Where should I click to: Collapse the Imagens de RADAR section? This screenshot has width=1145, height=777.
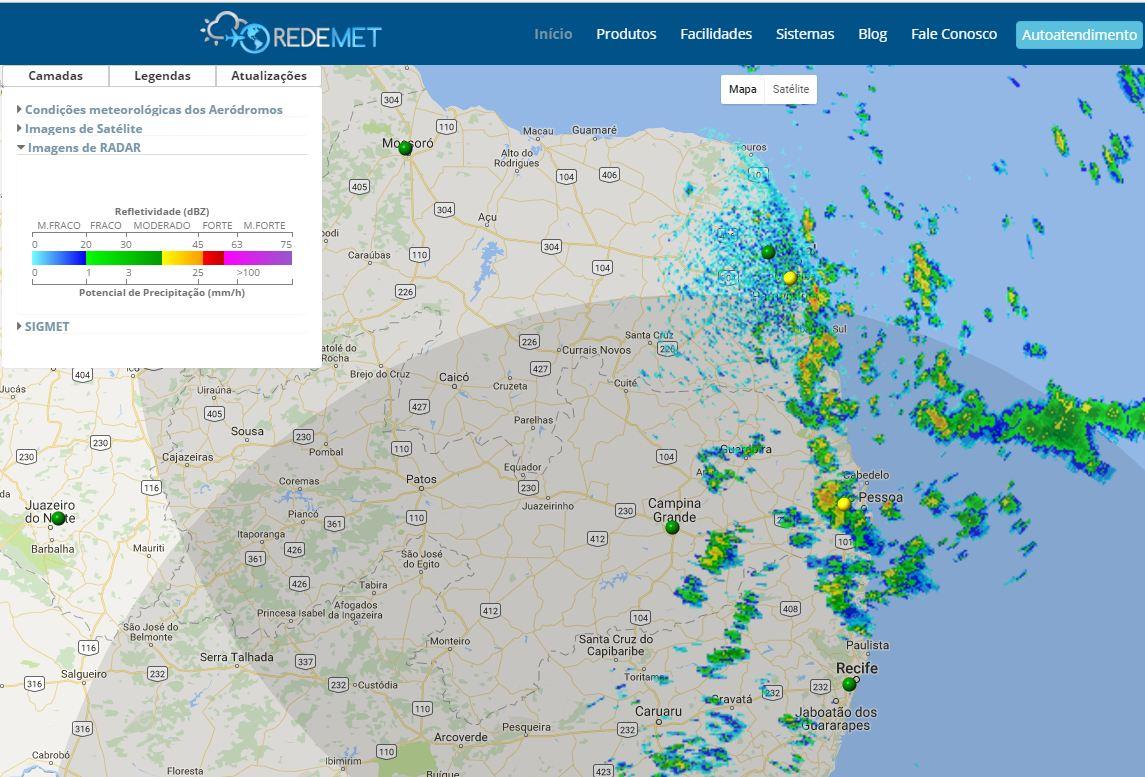click(84, 148)
